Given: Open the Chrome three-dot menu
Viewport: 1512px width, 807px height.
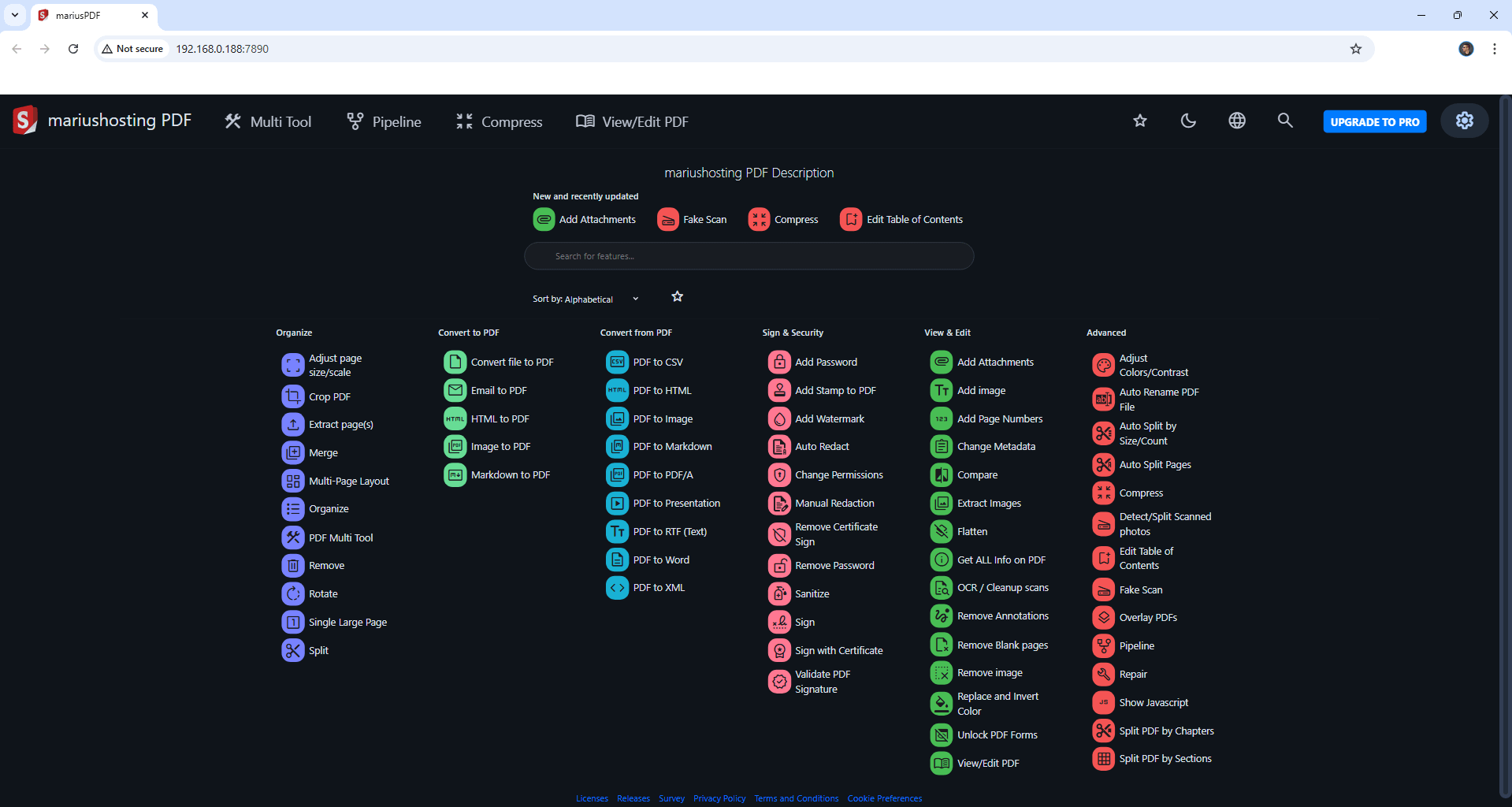Looking at the screenshot, I should 1494,49.
